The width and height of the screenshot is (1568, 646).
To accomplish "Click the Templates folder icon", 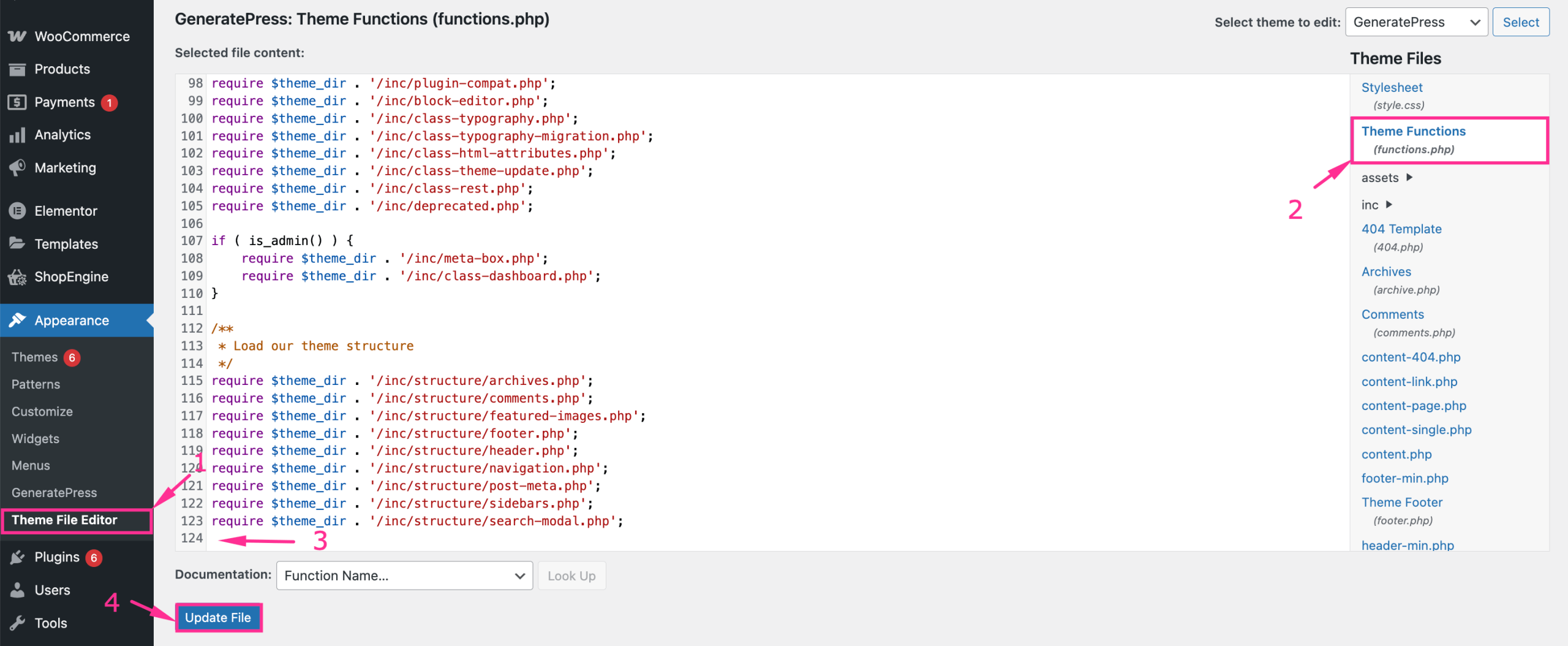I will pos(17,243).
